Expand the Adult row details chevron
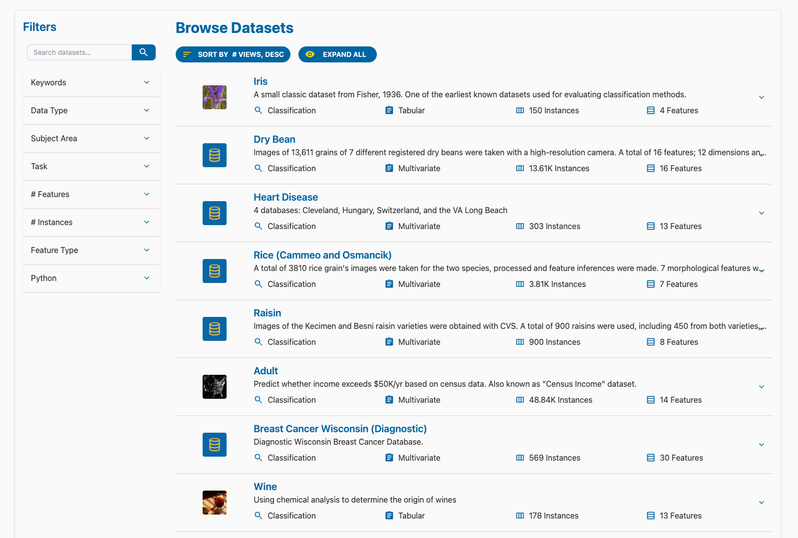The height and width of the screenshot is (538, 798). (x=761, y=387)
